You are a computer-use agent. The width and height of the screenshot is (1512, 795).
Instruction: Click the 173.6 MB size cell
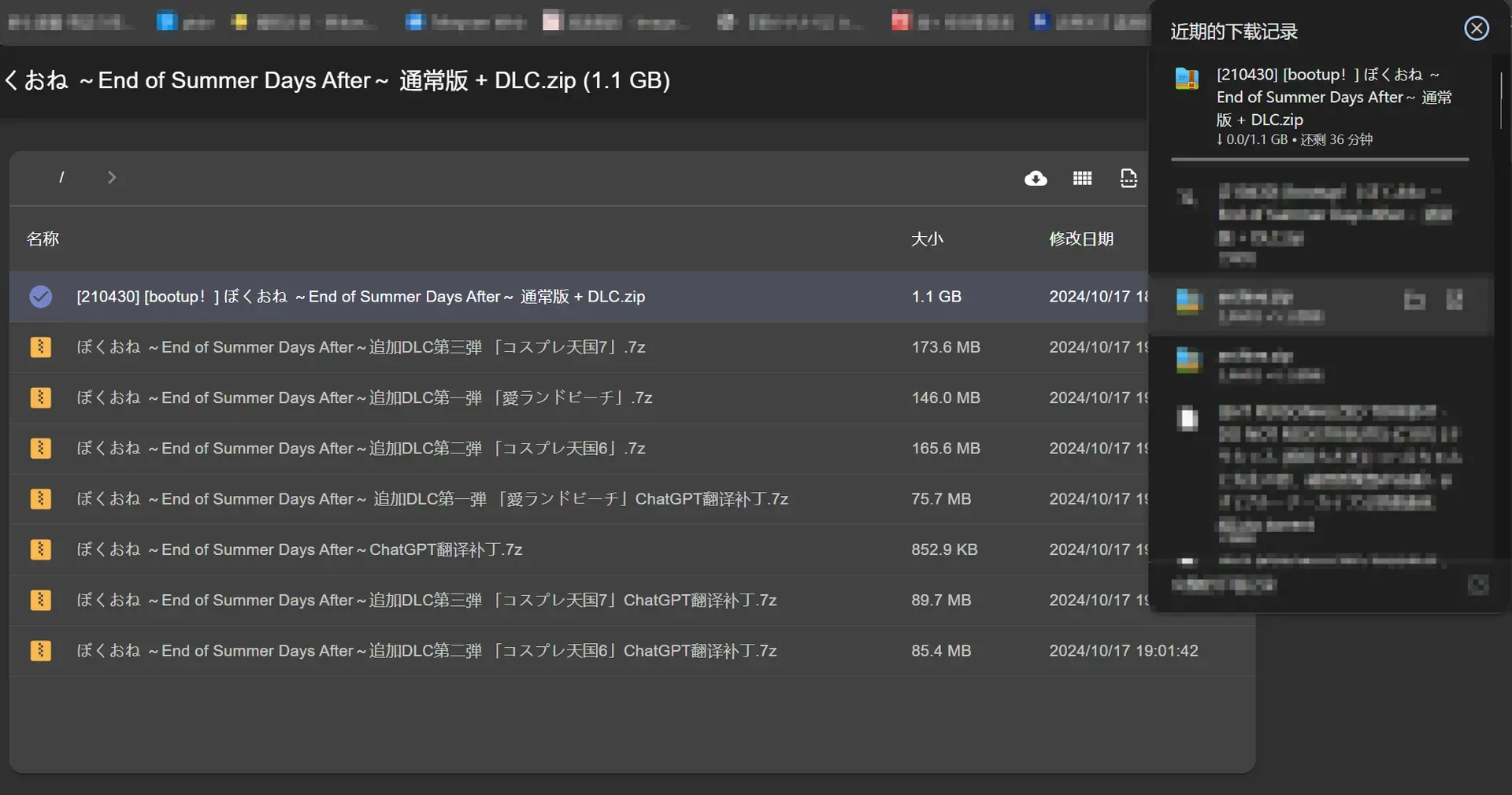(946, 347)
